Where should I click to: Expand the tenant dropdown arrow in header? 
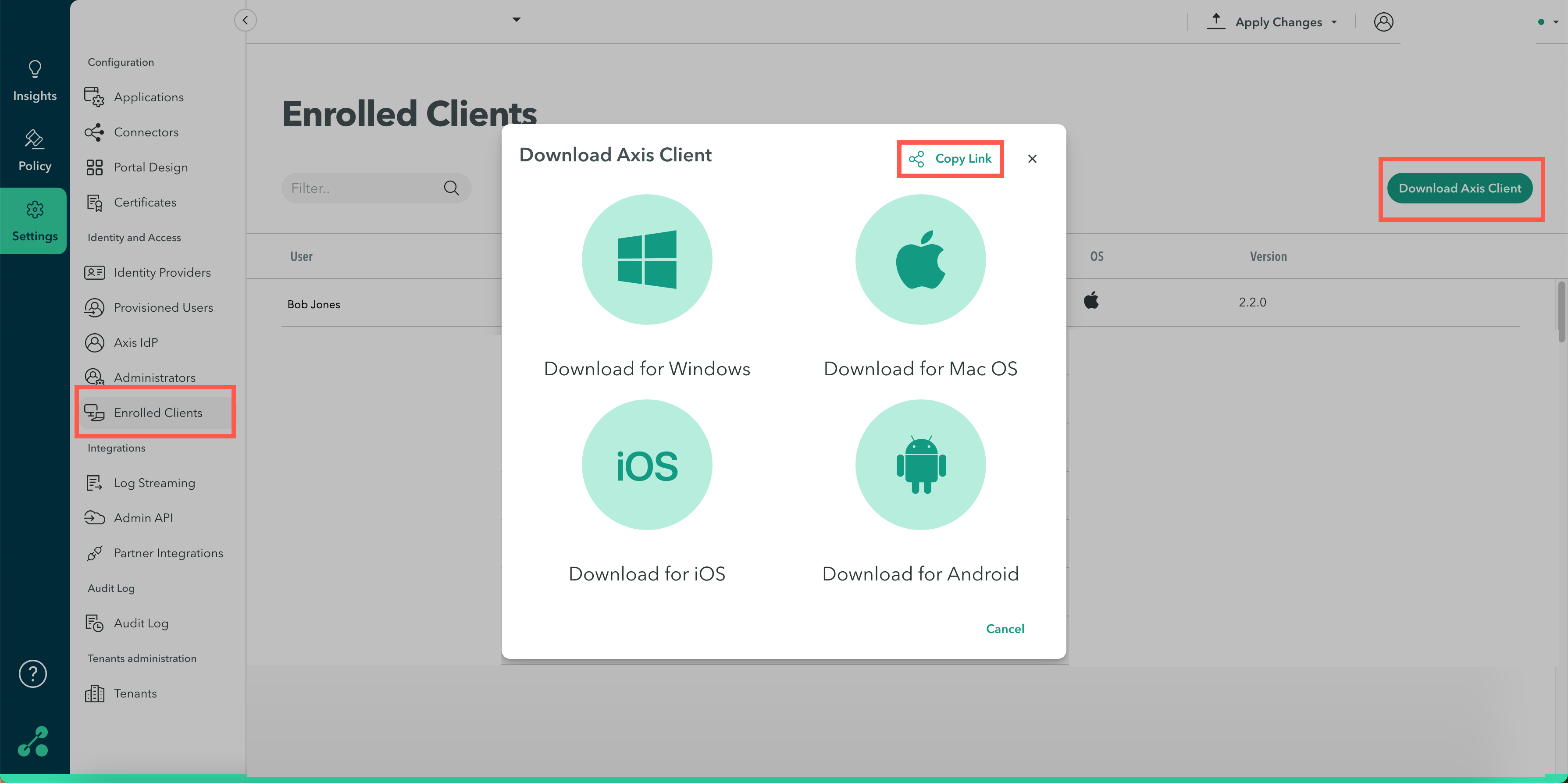[x=516, y=19]
